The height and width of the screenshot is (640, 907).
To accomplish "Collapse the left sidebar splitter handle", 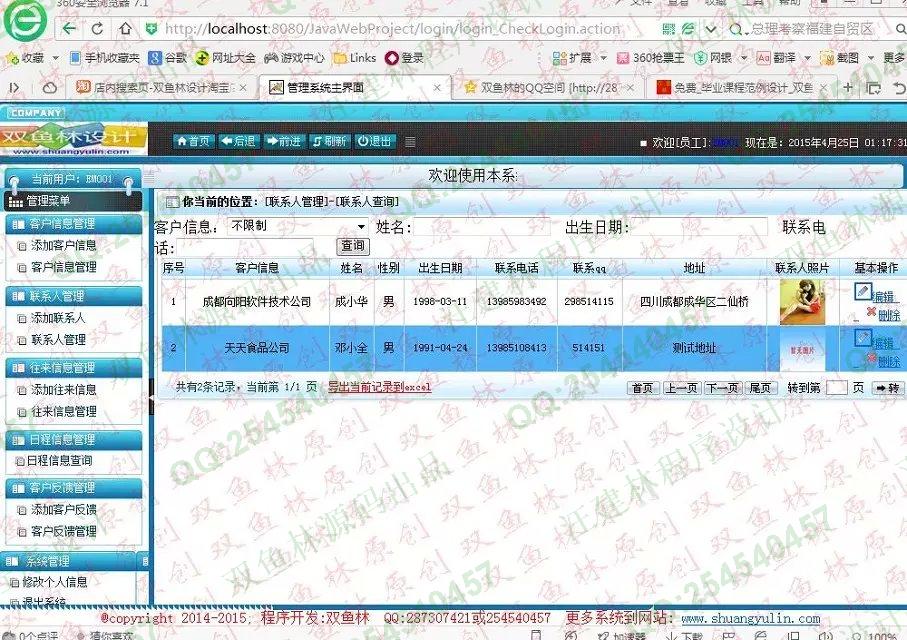I will click(152, 397).
